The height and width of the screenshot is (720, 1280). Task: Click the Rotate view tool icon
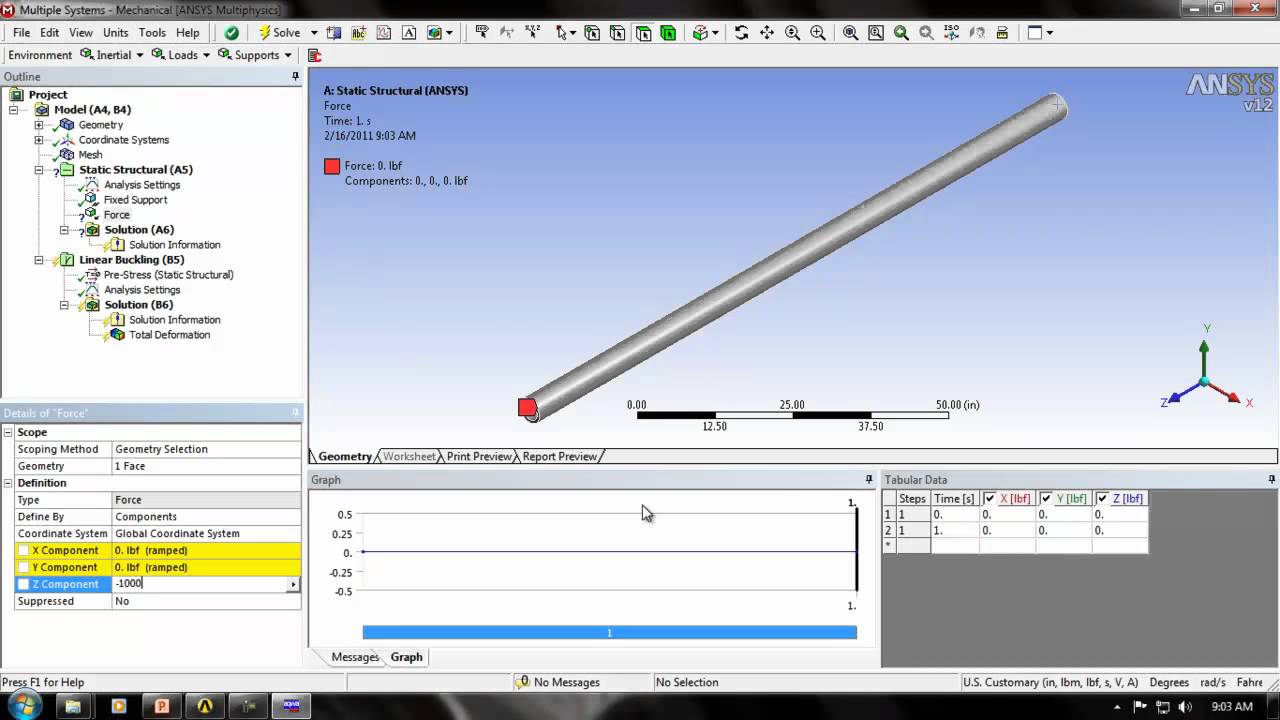coord(741,32)
